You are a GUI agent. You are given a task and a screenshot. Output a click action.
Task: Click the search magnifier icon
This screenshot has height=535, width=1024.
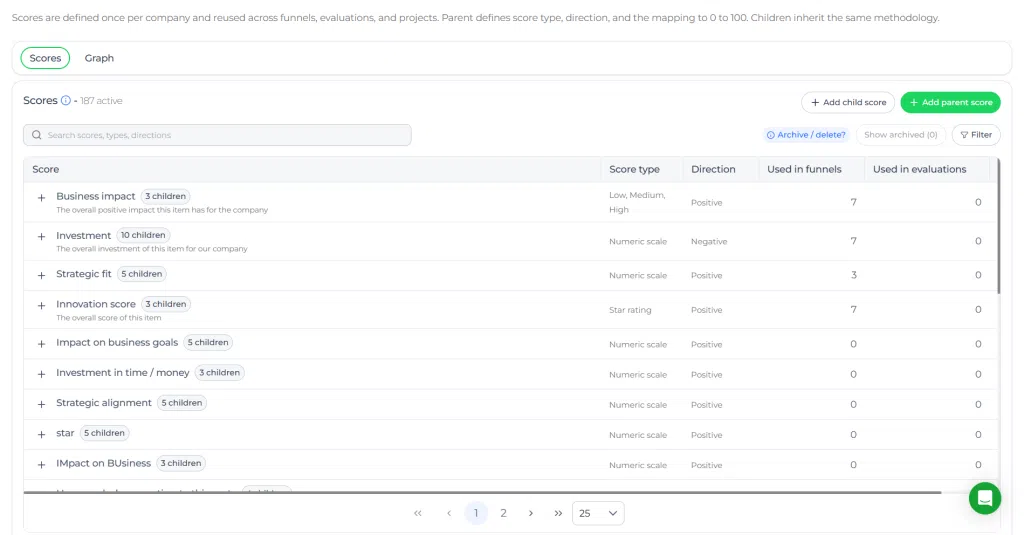pyautogui.click(x=37, y=135)
